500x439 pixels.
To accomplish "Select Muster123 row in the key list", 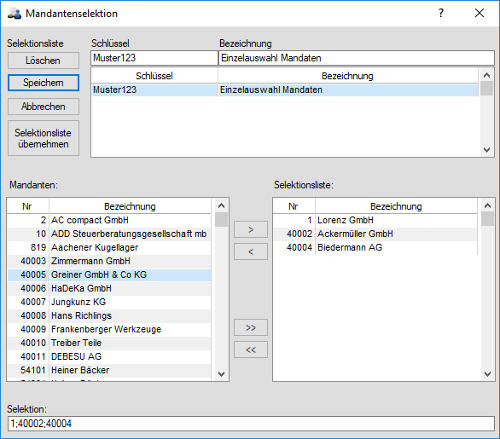I will pos(285,90).
